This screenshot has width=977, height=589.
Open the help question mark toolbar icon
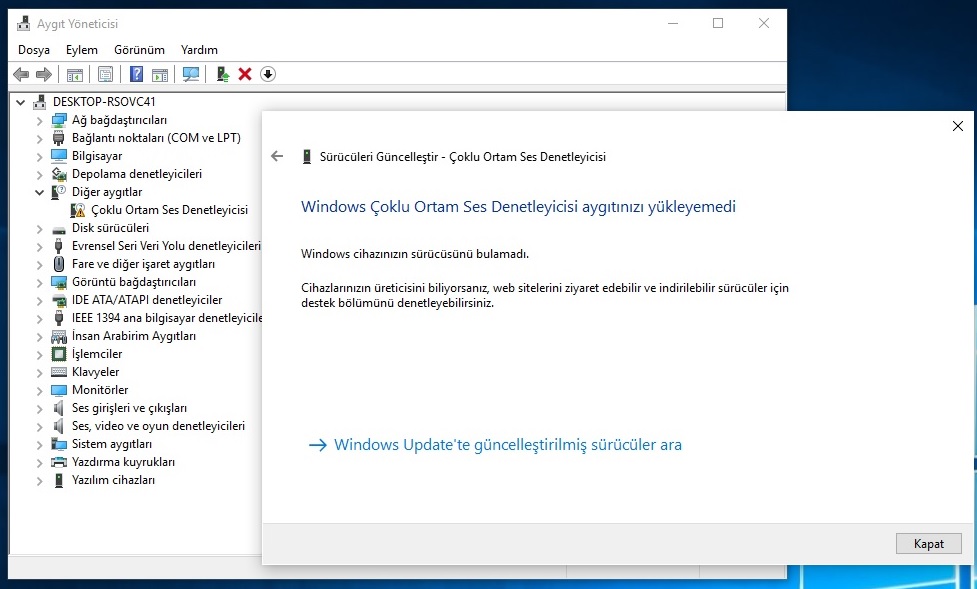pos(136,75)
